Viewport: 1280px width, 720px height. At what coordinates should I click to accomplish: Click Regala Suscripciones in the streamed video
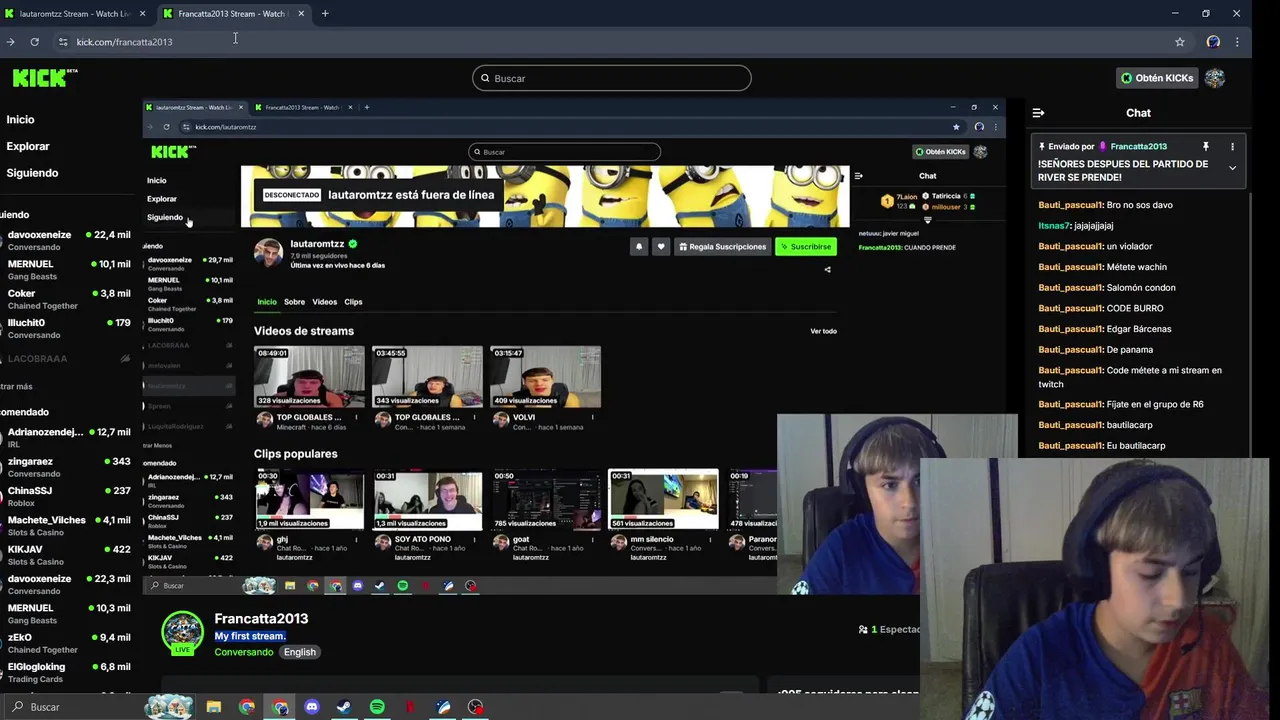coord(722,246)
